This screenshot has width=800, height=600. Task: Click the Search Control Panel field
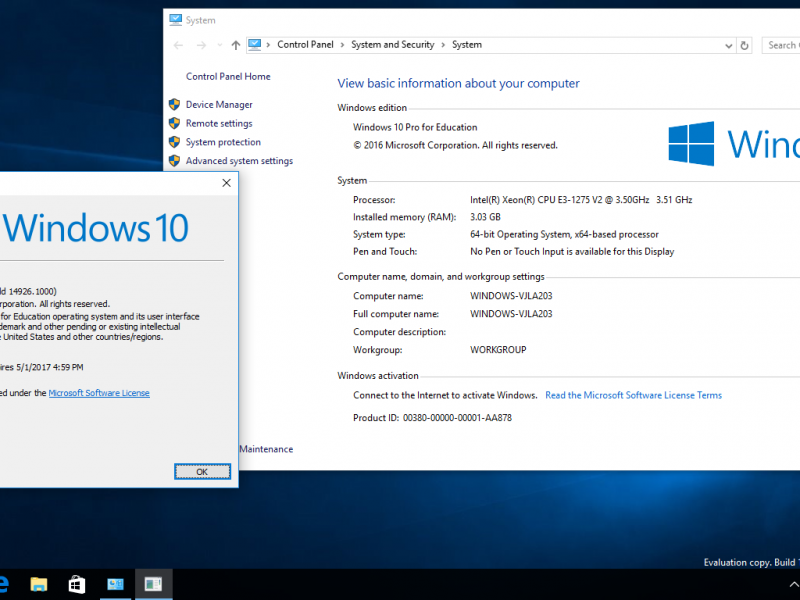(x=781, y=45)
